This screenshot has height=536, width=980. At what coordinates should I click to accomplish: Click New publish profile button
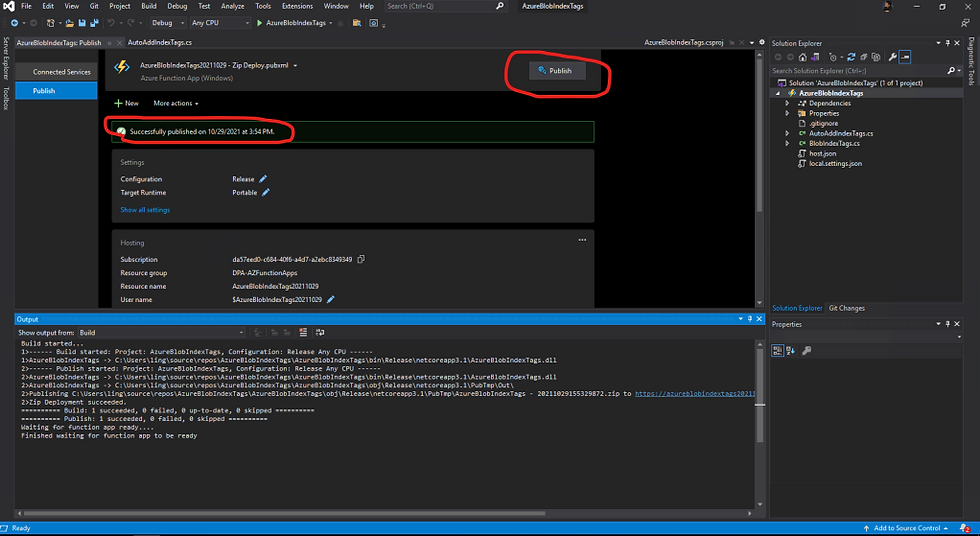(x=126, y=103)
